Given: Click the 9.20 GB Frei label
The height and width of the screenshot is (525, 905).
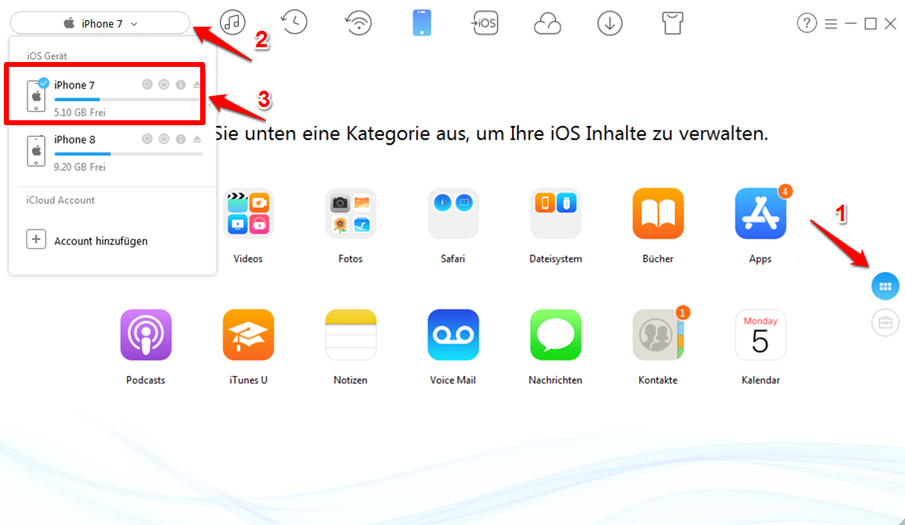Looking at the screenshot, I should 80,167.
